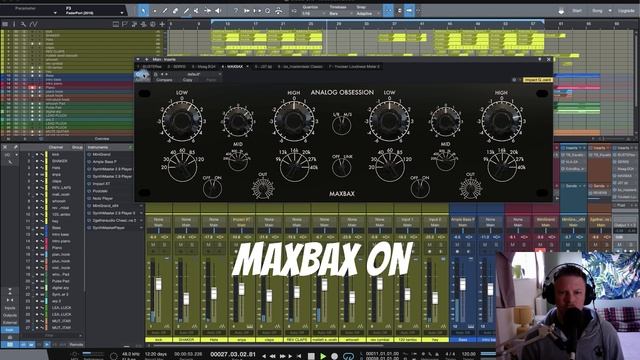Flip the right channel OFF/ON switch

420,189
